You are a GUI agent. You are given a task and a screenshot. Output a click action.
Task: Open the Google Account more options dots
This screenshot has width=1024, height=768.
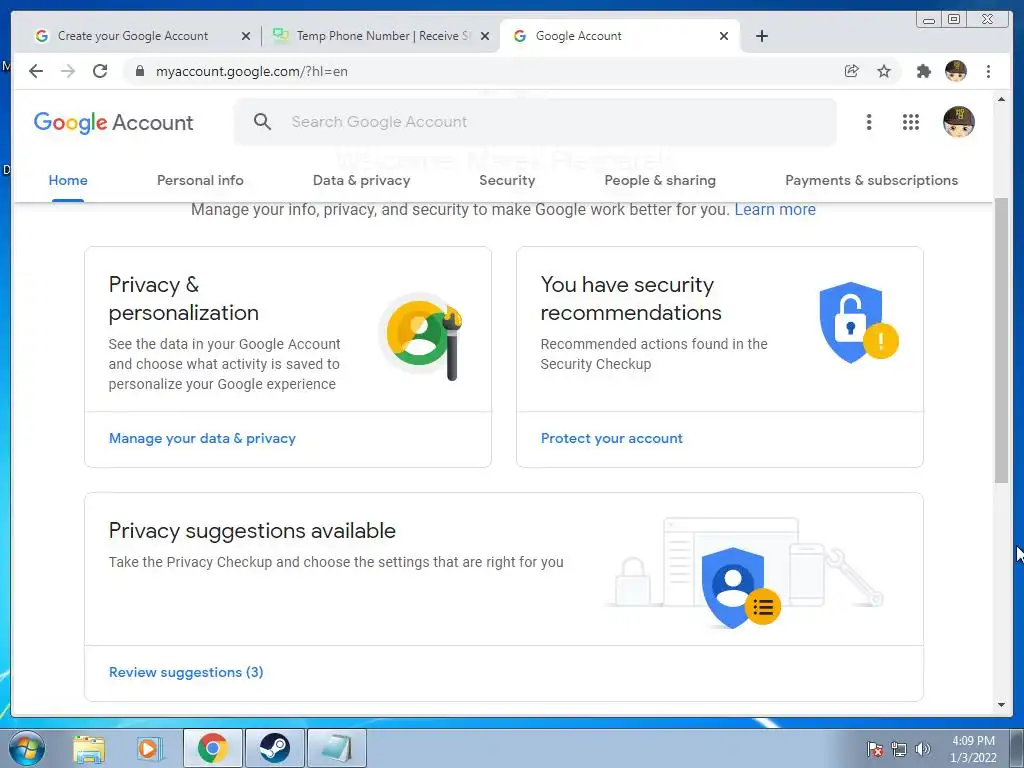pos(869,122)
